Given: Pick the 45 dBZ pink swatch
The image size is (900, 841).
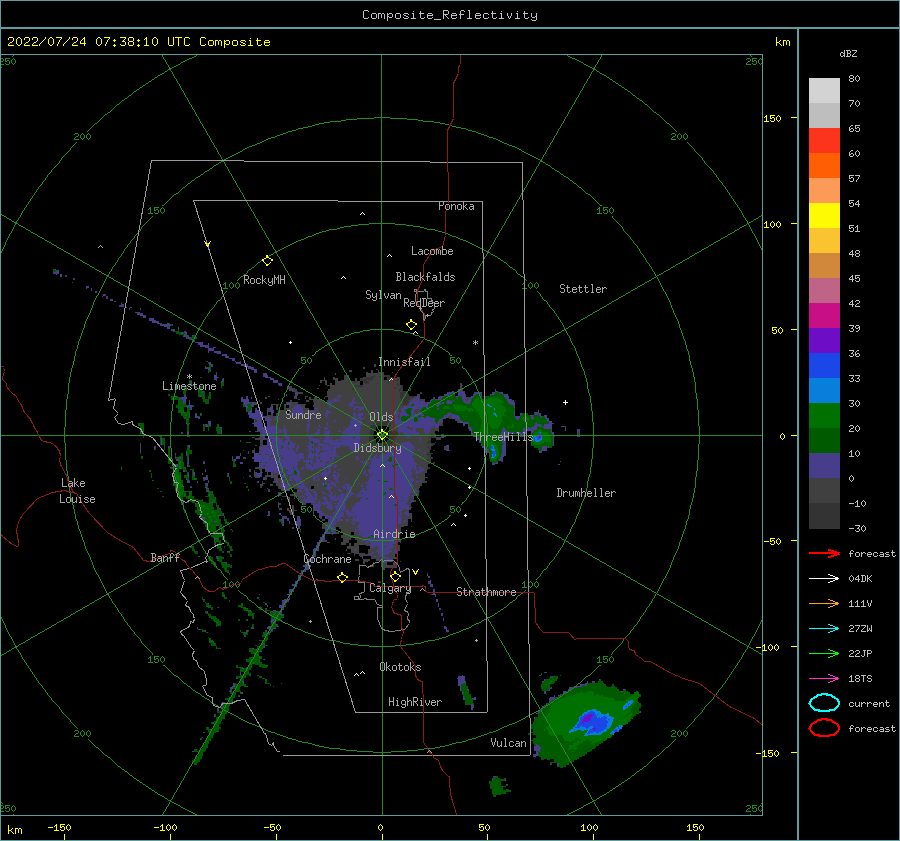Looking at the screenshot, I should point(824,290).
